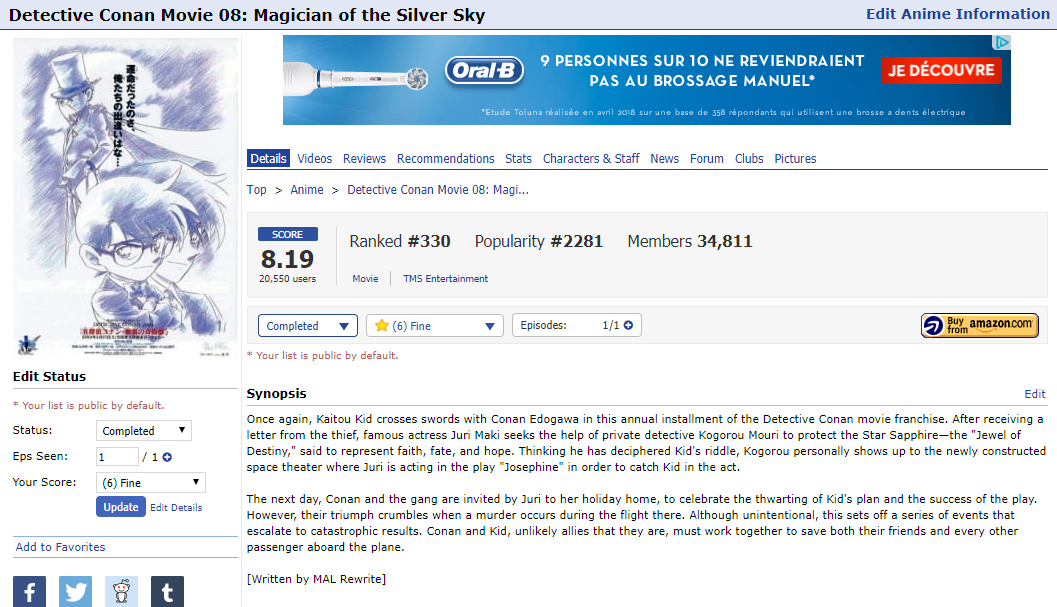Close the Oral-B ad via AdChoices icon
Image resolution: width=1057 pixels, height=607 pixels.
[x=1002, y=43]
